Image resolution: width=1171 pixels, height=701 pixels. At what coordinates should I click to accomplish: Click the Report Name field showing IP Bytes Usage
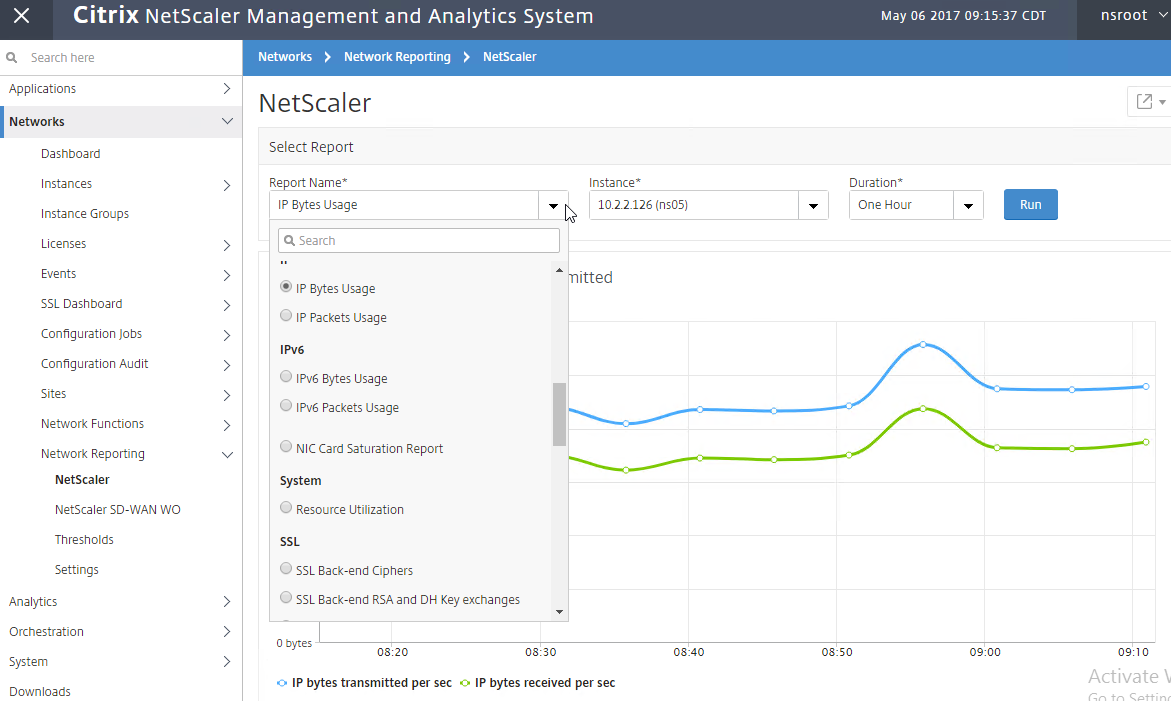[404, 205]
